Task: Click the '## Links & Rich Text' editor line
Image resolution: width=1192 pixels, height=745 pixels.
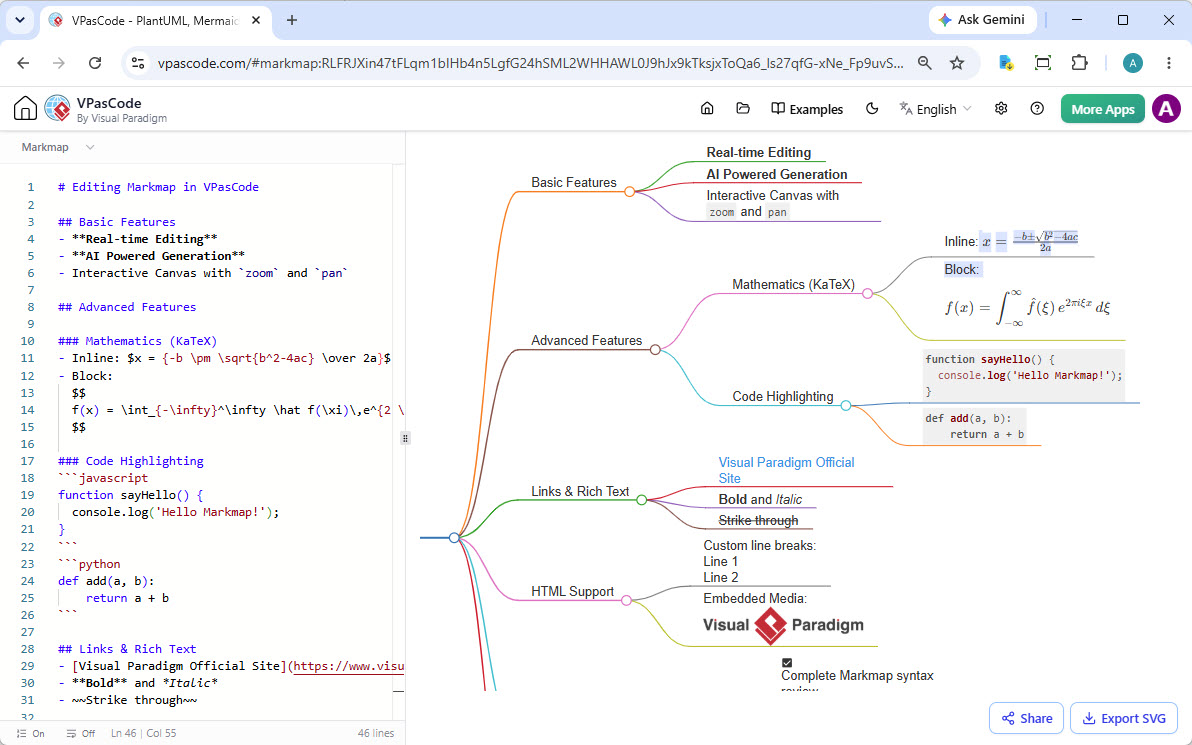Action: 127,649
